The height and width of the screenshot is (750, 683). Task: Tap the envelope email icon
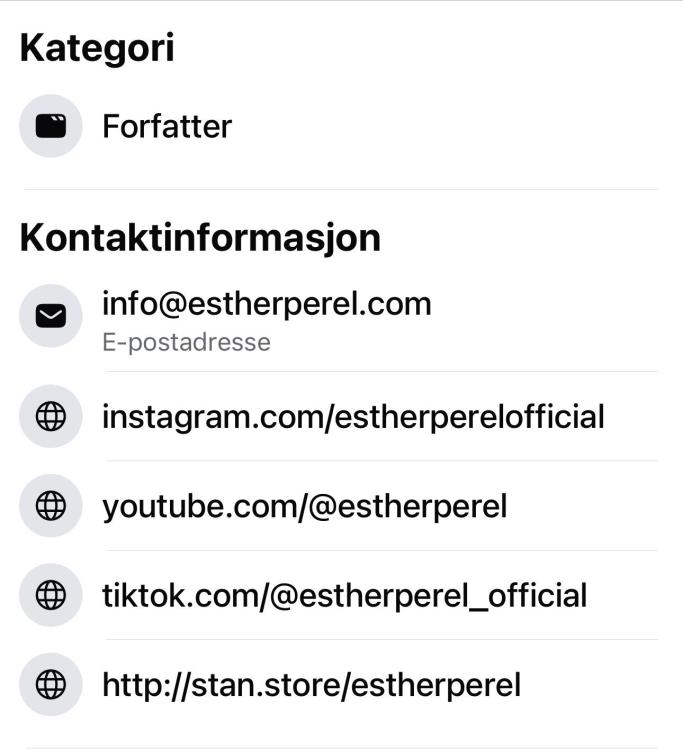(51, 316)
